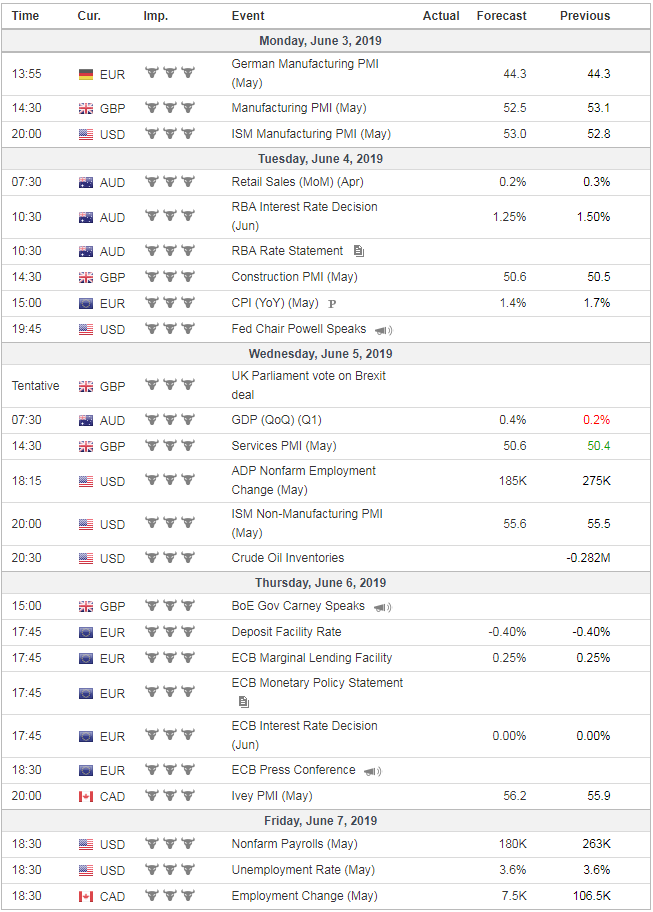Click the Cur. column header
This screenshot has height=912, width=653.
pos(89,16)
